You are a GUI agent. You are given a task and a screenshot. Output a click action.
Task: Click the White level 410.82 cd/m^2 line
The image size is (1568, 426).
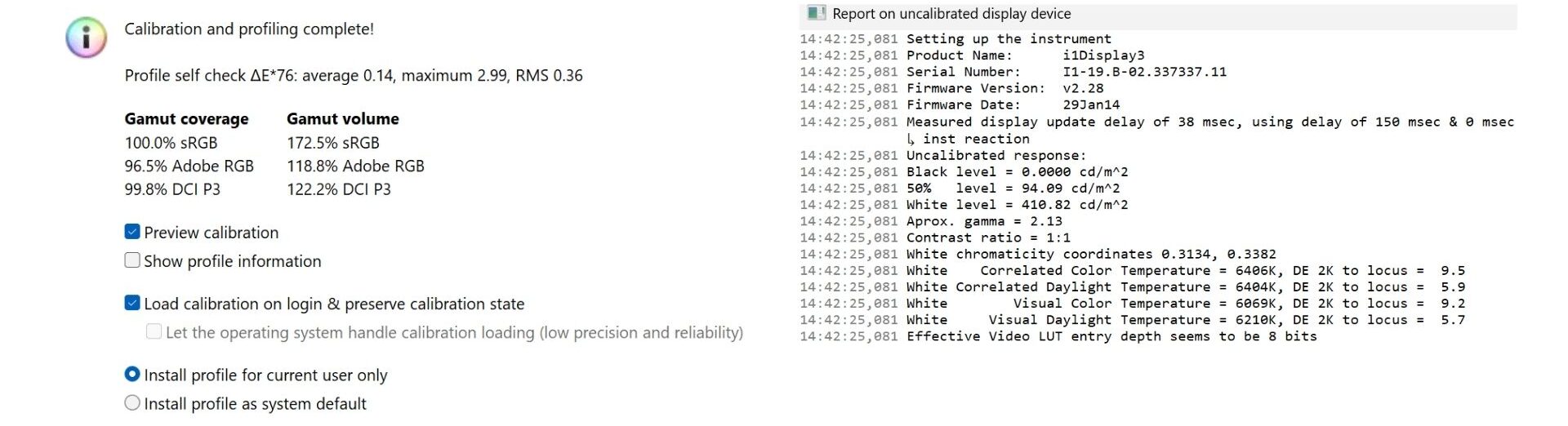point(1017,205)
